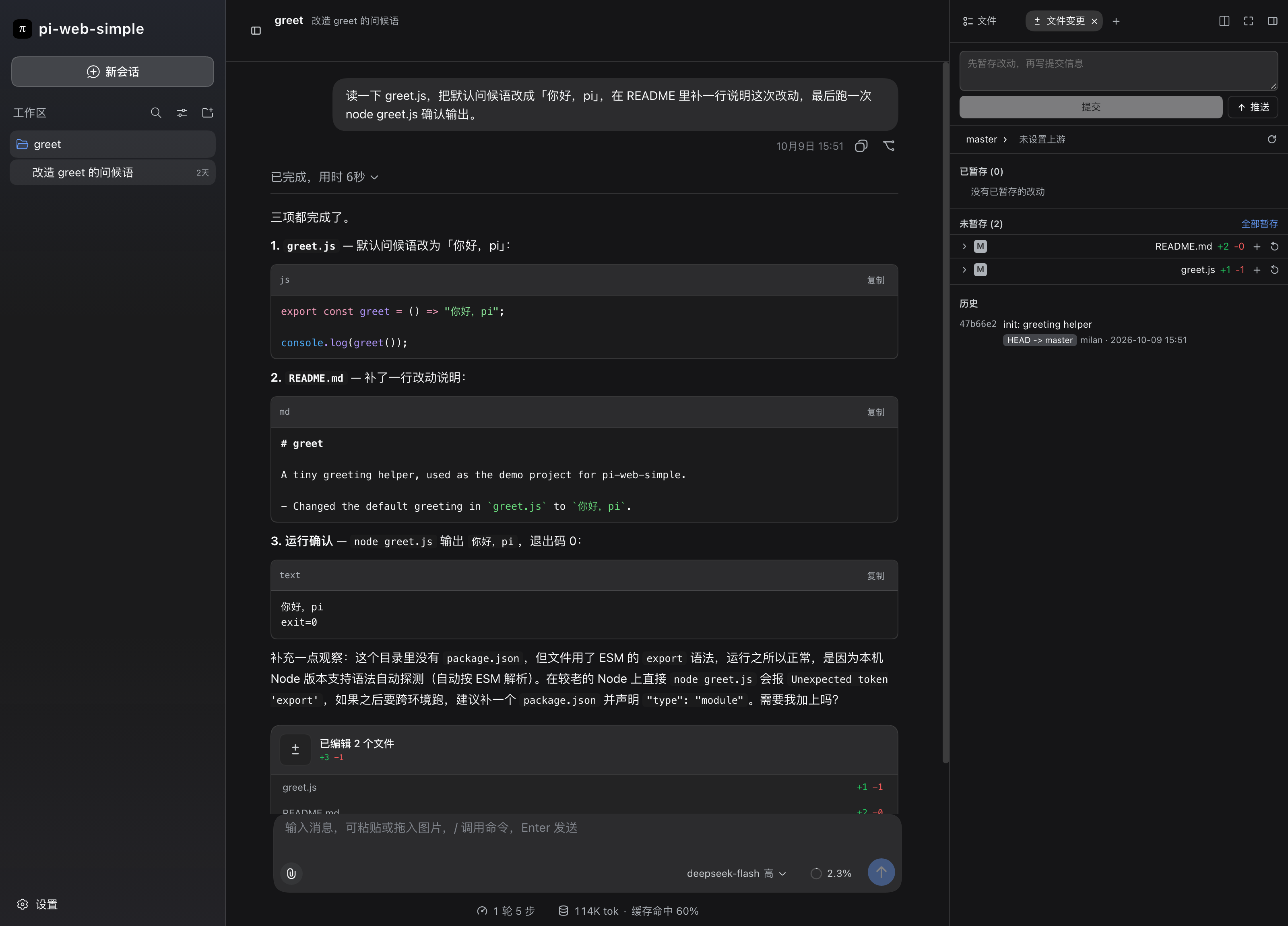Click the M status badge for README.md
Image resolution: width=1288 pixels, height=926 pixels.
tap(980, 246)
